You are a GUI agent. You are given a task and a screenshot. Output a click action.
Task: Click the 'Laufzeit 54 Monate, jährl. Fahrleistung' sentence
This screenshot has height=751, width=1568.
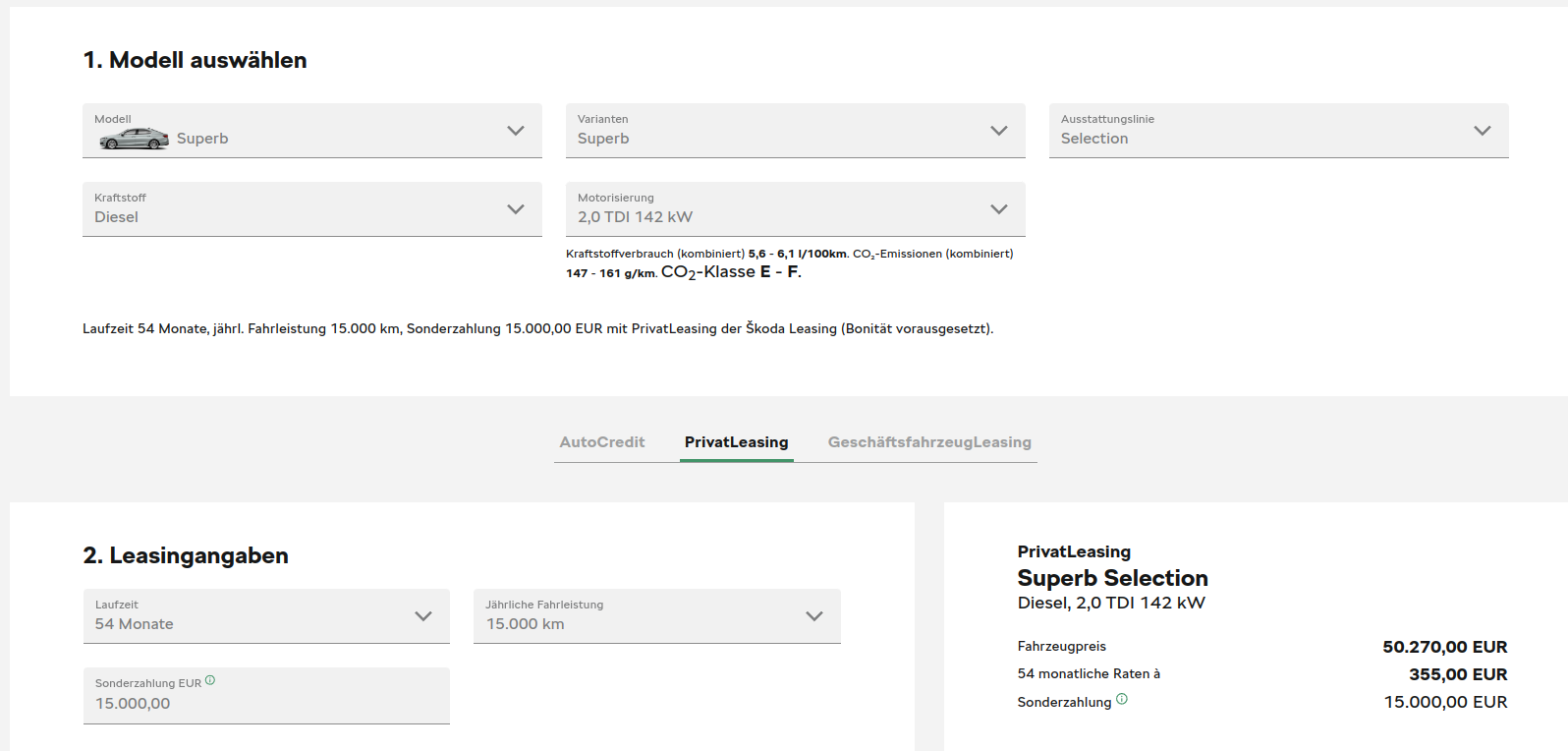tap(538, 328)
